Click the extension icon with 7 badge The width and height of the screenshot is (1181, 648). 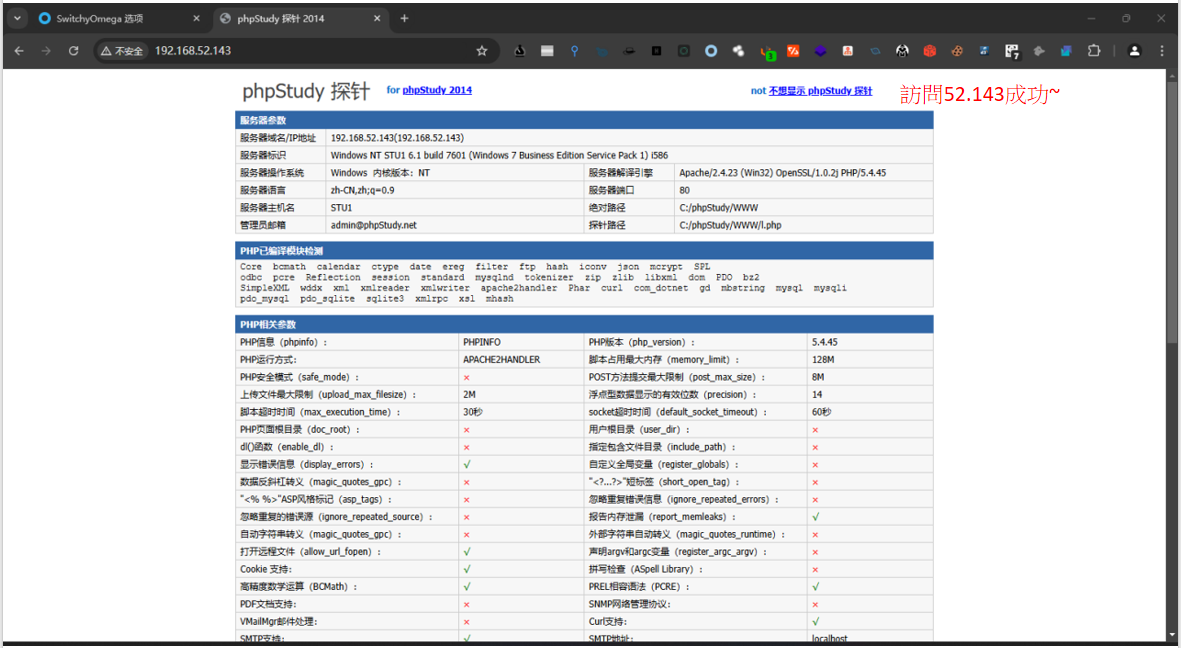coord(1012,51)
